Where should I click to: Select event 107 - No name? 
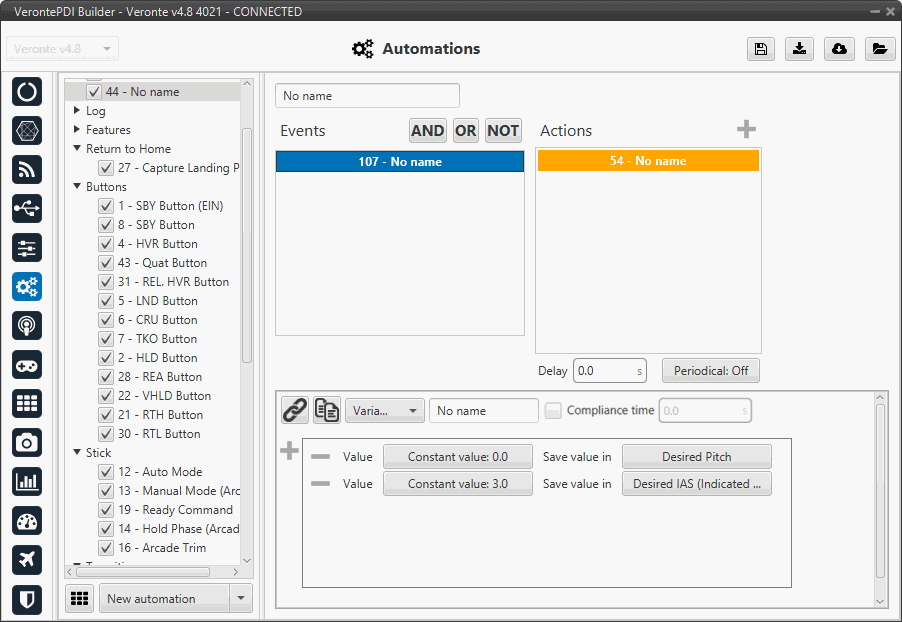(x=400, y=162)
